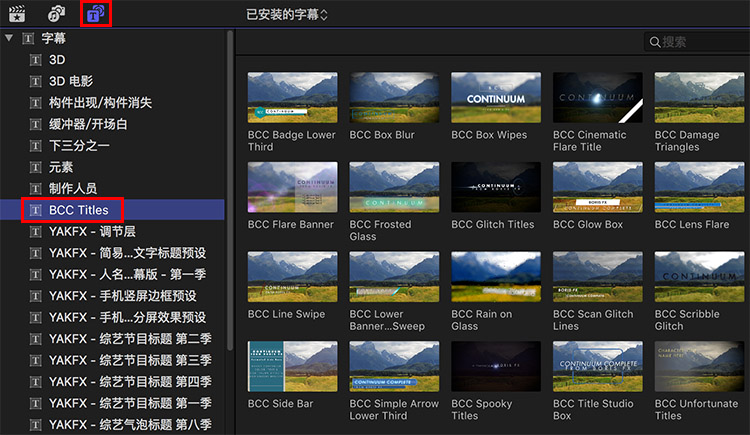
Task: Click the 搜索 search field
Action: 697,42
